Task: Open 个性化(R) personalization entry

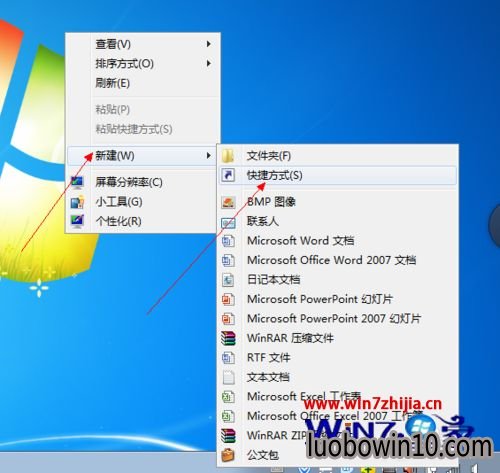Action: pos(143,221)
